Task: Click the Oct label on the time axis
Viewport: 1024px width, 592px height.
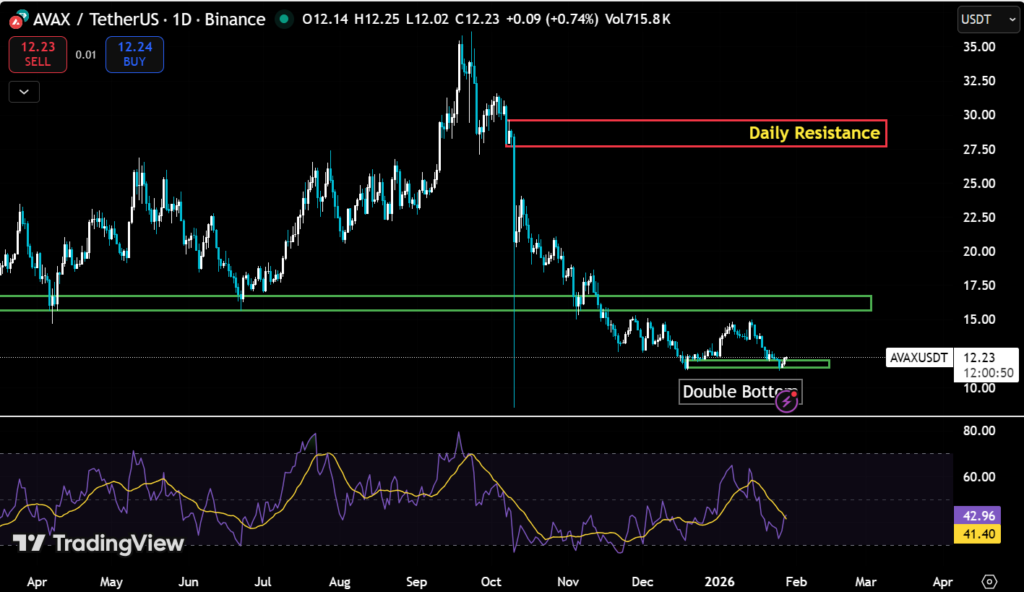Action: 490,581
